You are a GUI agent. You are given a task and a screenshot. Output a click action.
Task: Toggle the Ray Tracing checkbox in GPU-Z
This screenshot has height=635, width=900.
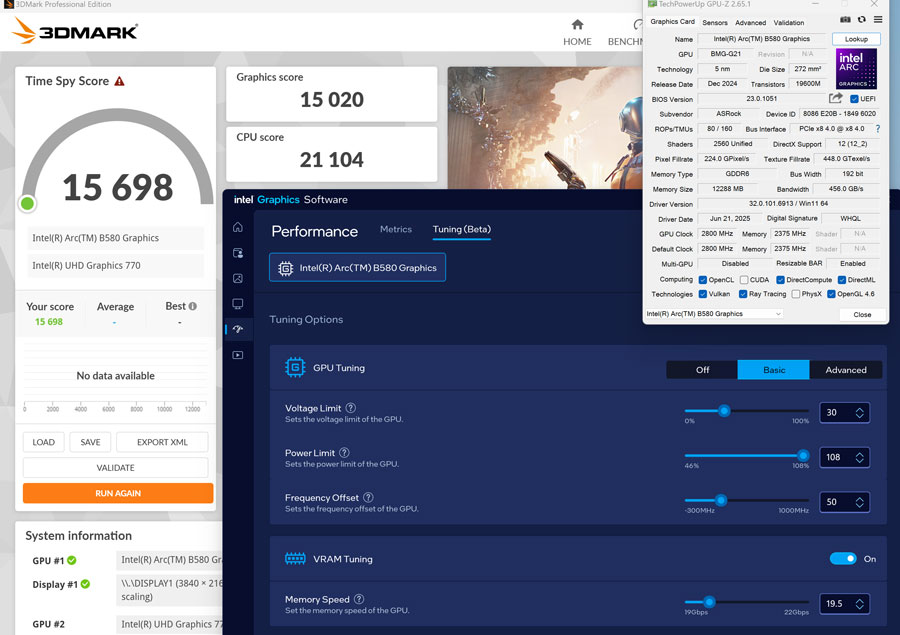743,294
